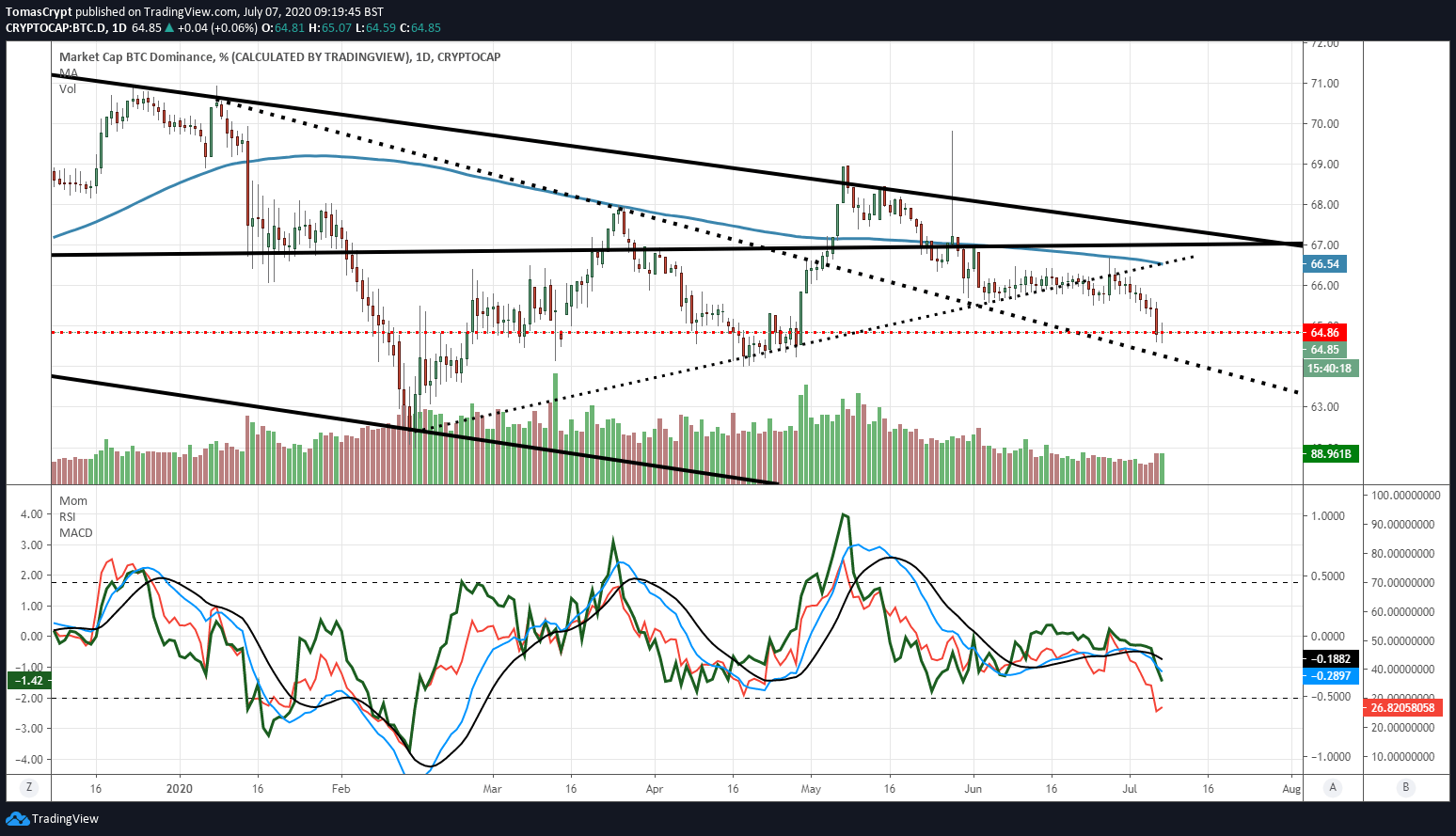The height and width of the screenshot is (836, 1456).
Task: Open timezone settings with the Z button
Action: [x=29, y=788]
